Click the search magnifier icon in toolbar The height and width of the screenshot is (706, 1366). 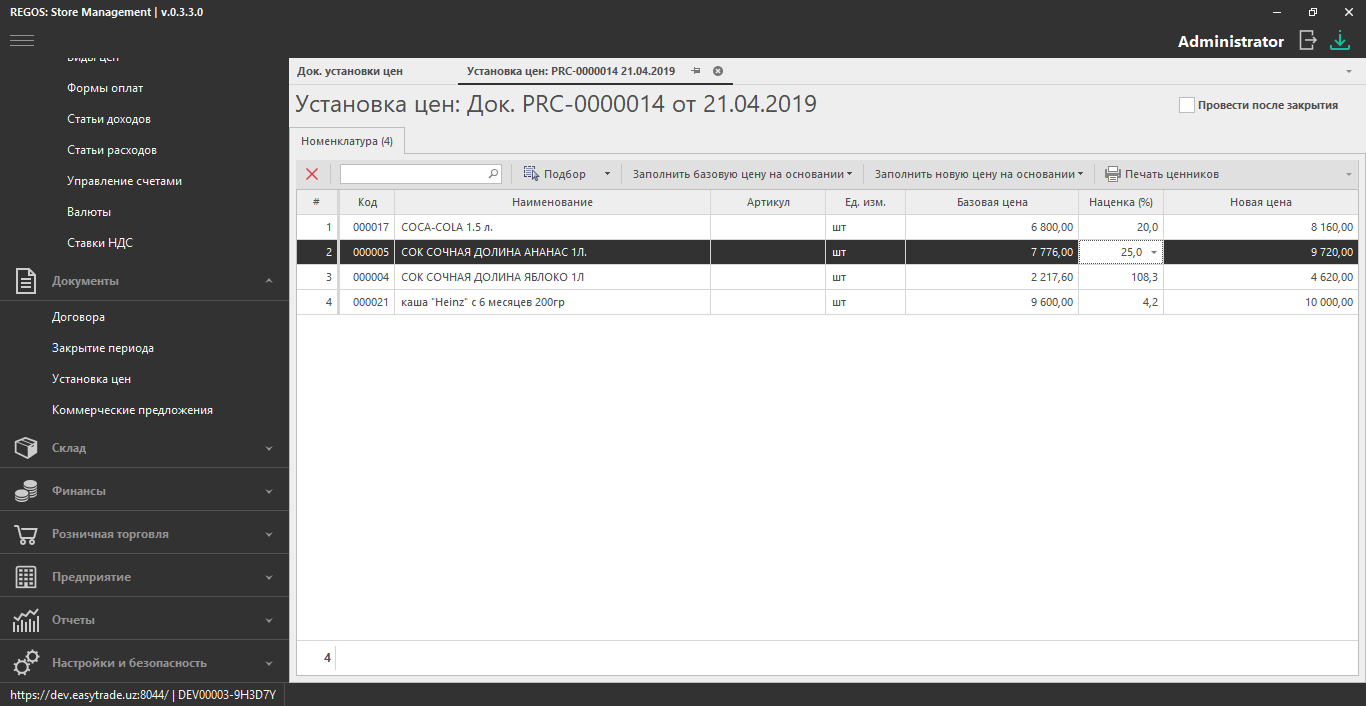coord(493,174)
